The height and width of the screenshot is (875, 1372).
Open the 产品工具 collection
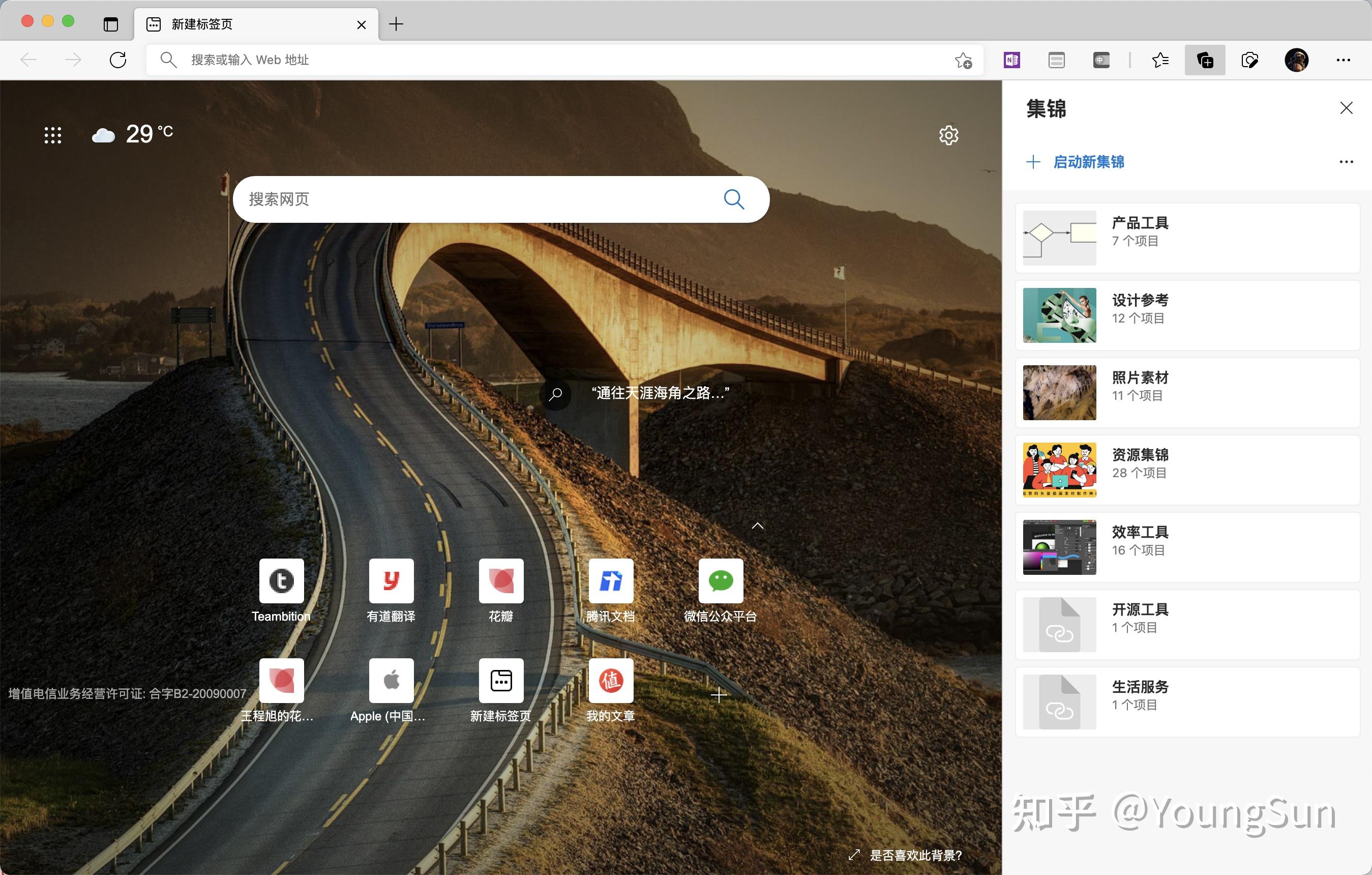click(1187, 238)
